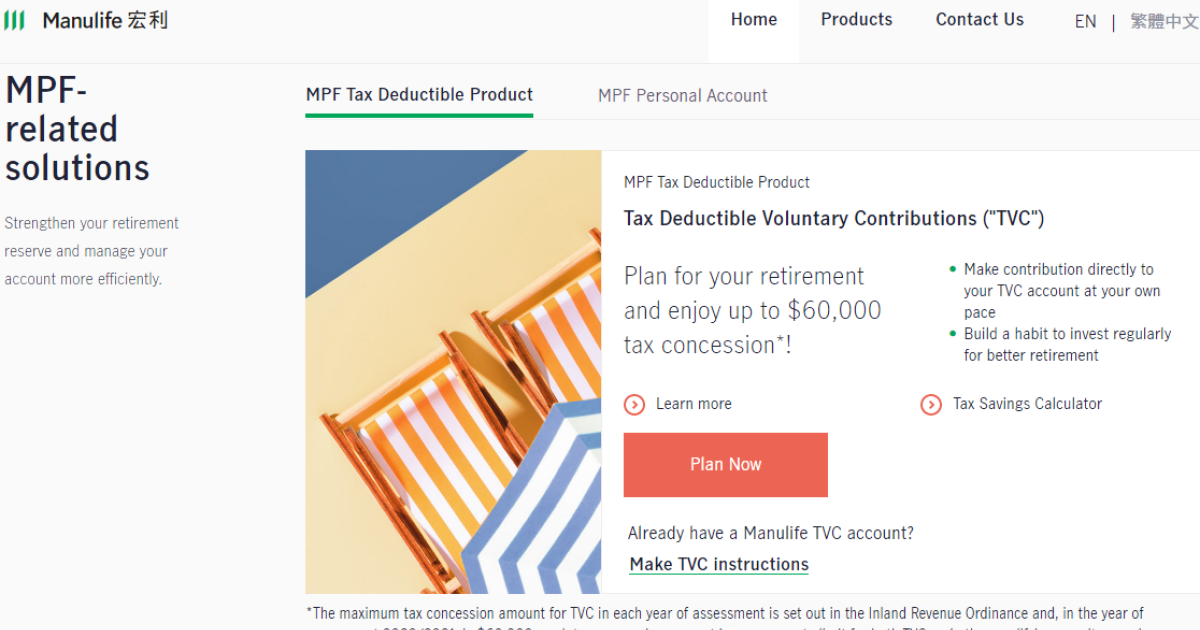1200x630 pixels.
Task: Click the circled arrow icon beside Learn more
Action: pos(634,405)
